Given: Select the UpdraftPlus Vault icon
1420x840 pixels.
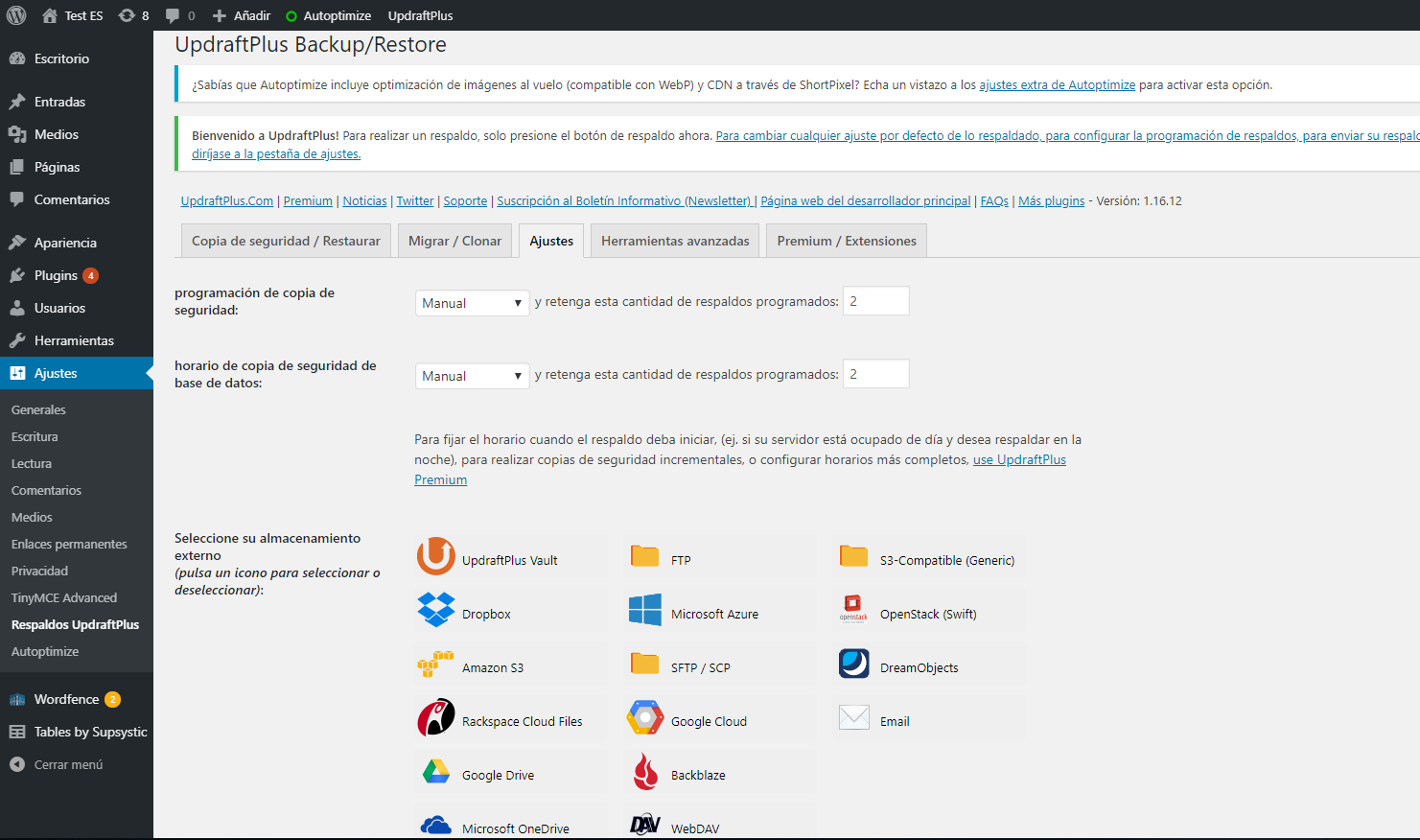Looking at the screenshot, I should click(x=436, y=557).
